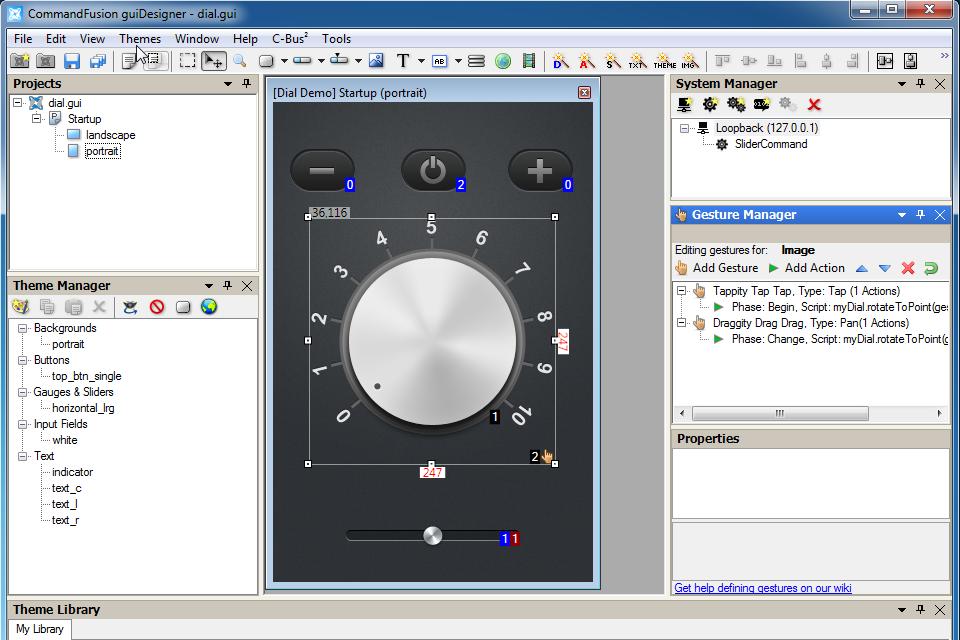Click the IMG wizard toolbar icon
This screenshot has width=960, height=640.
688,61
